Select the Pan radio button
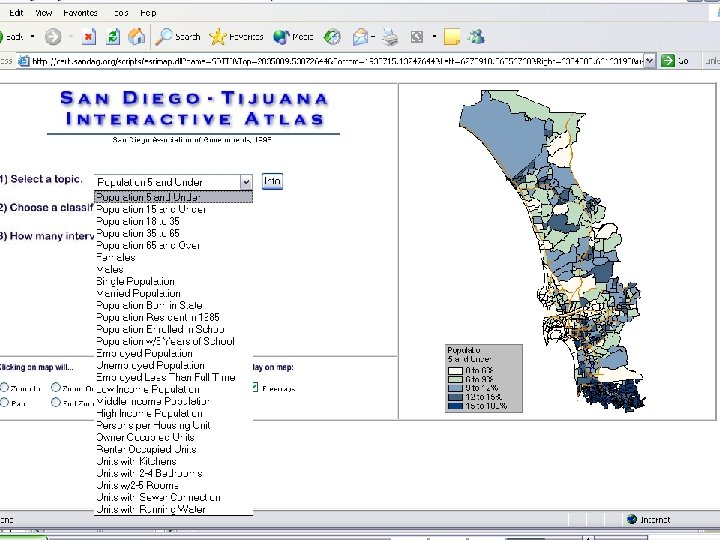 click(x=5, y=403)
